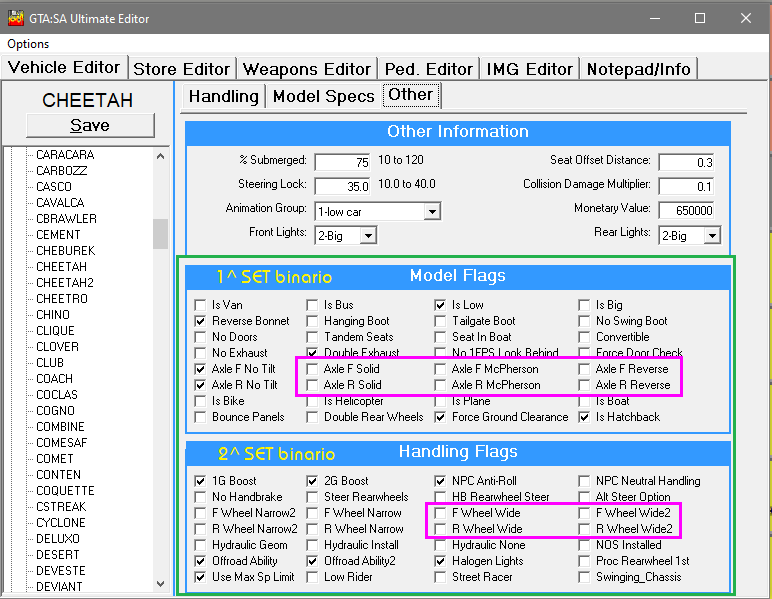The height and width of the screenshot is (599, 772).
Task: Uncheck the Is Low checkbox
Action: click(440, 305)
